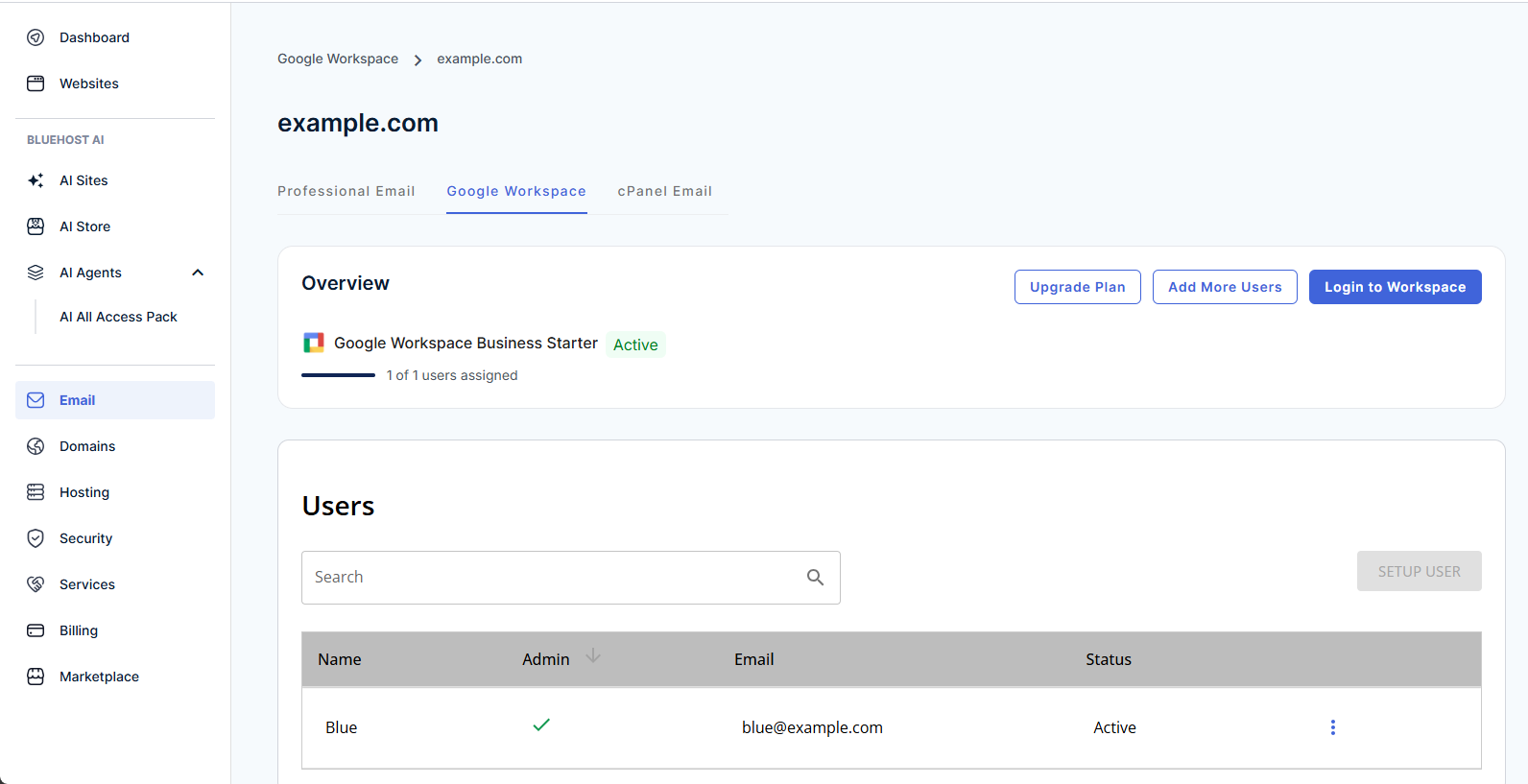Click the Security shield icon
1528x784 pixels.
36,538
